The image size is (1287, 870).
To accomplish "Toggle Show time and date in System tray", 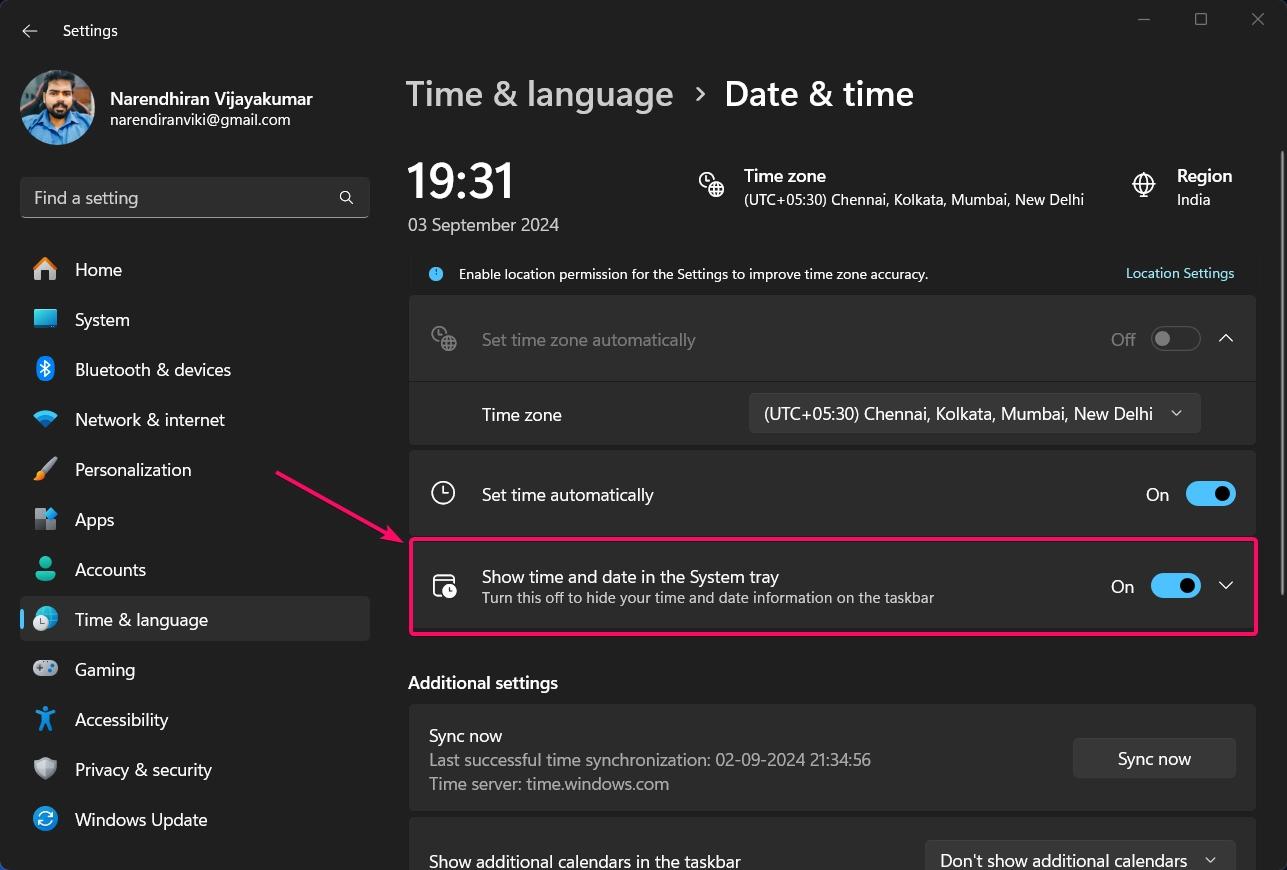I will point(1175,586).
